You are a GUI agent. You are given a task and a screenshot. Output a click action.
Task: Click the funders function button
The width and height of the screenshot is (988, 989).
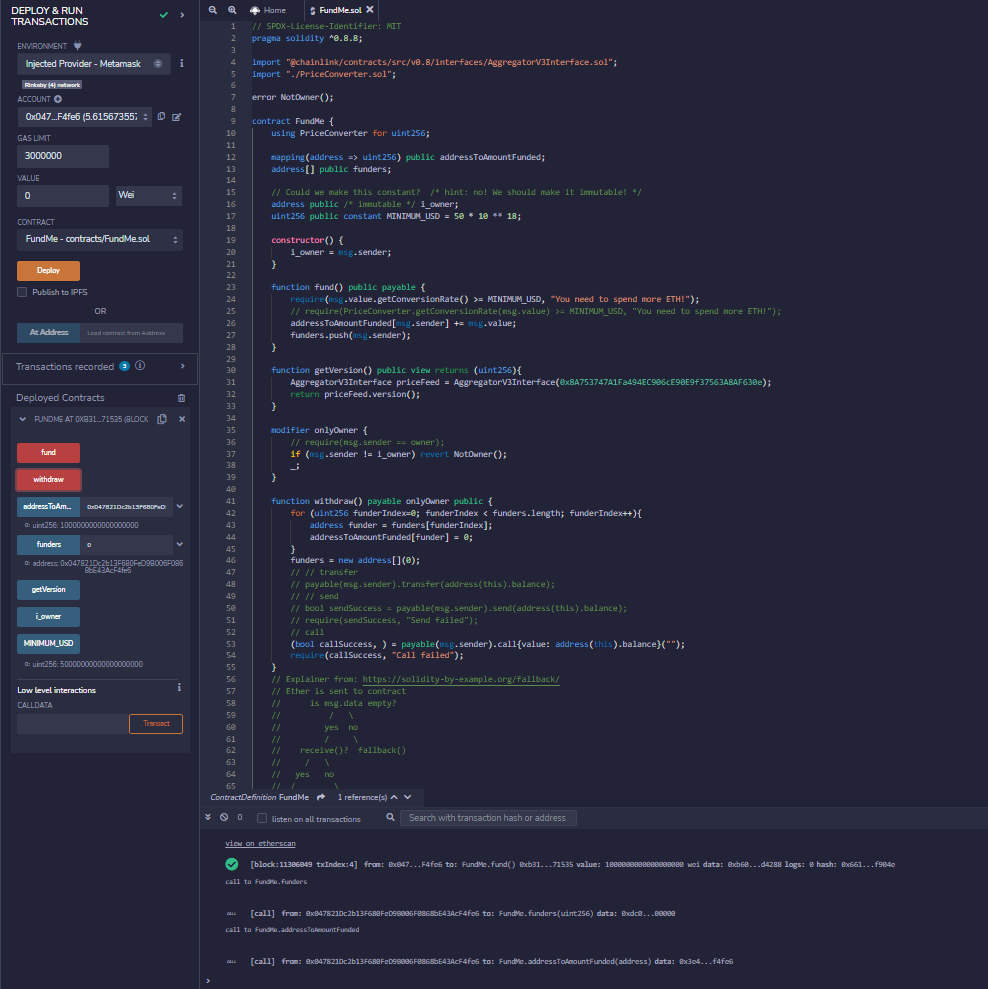pos(49,544)
